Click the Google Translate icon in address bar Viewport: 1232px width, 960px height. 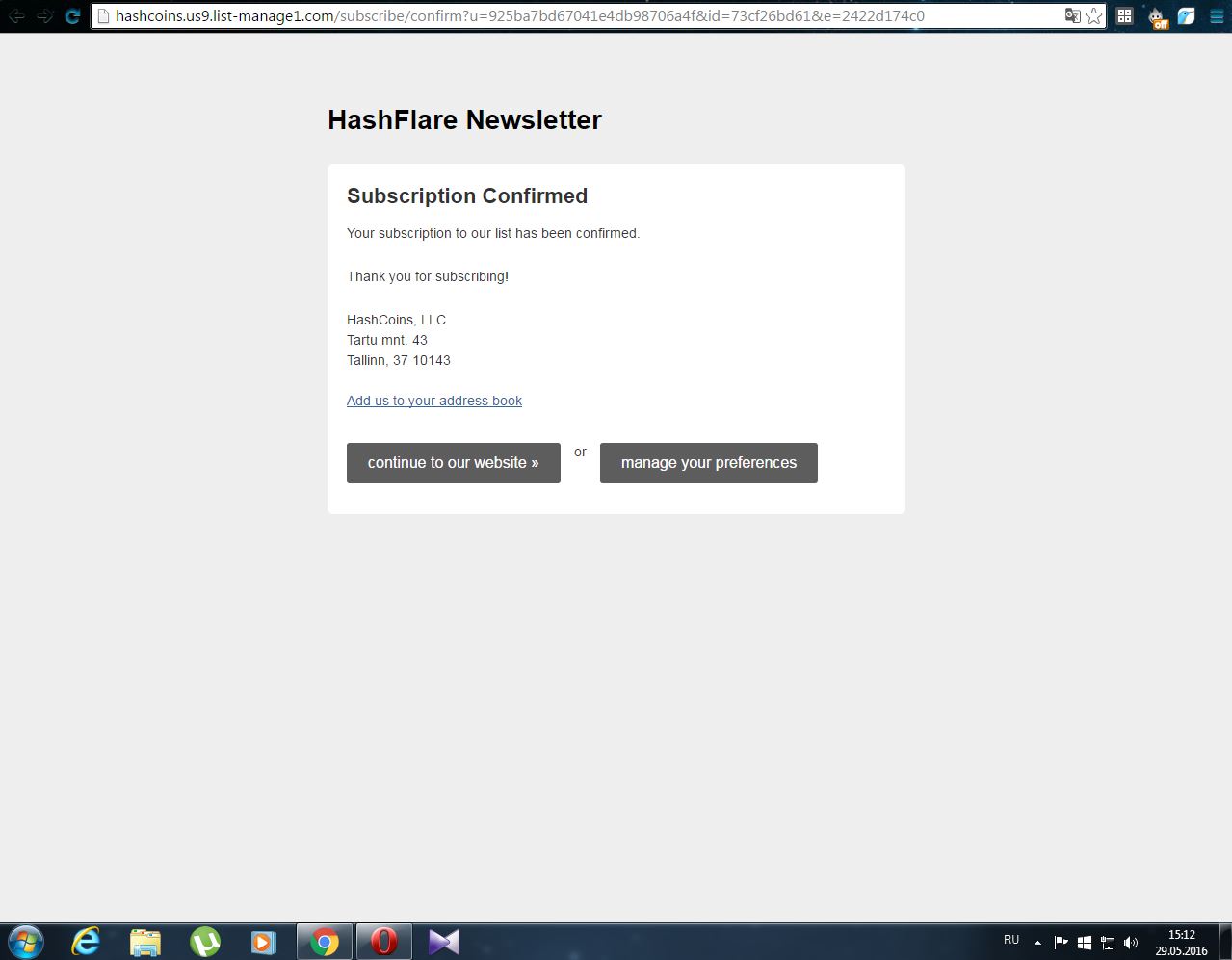pyautogui.click(x=1072, y=15)
